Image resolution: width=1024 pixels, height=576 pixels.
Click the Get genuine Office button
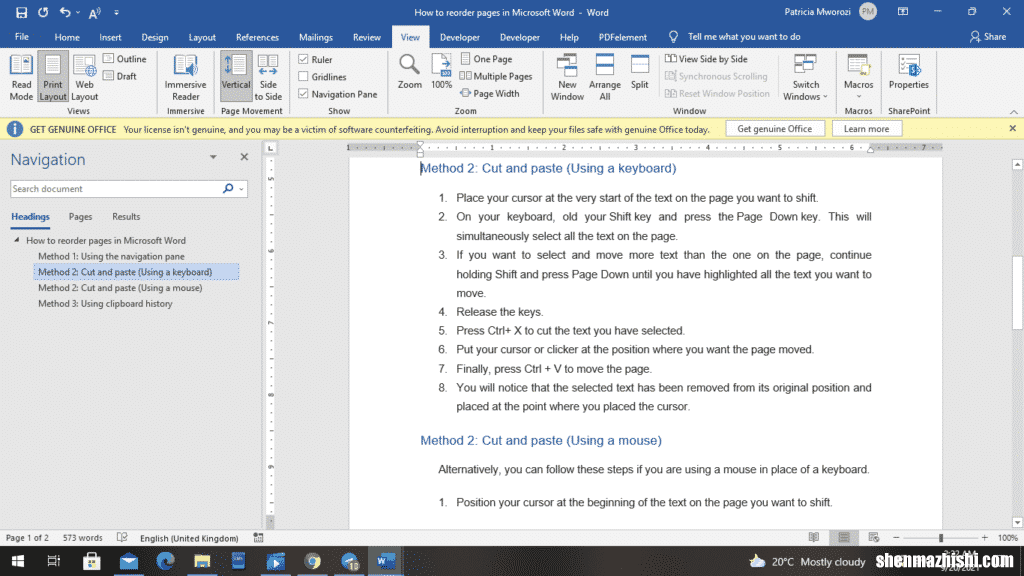pos(775,129)
